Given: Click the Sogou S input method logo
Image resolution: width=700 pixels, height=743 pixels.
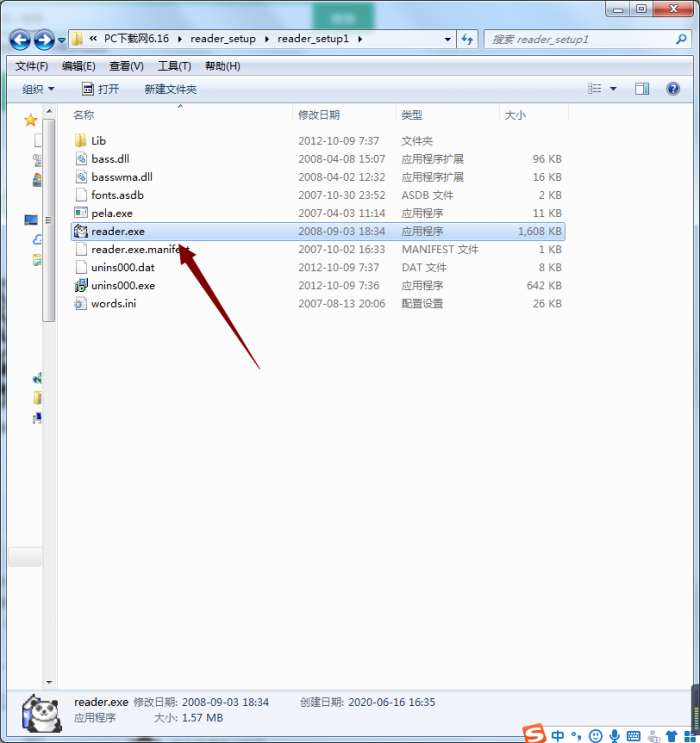Looking at the screenshot, I should (x=534, y=734).
